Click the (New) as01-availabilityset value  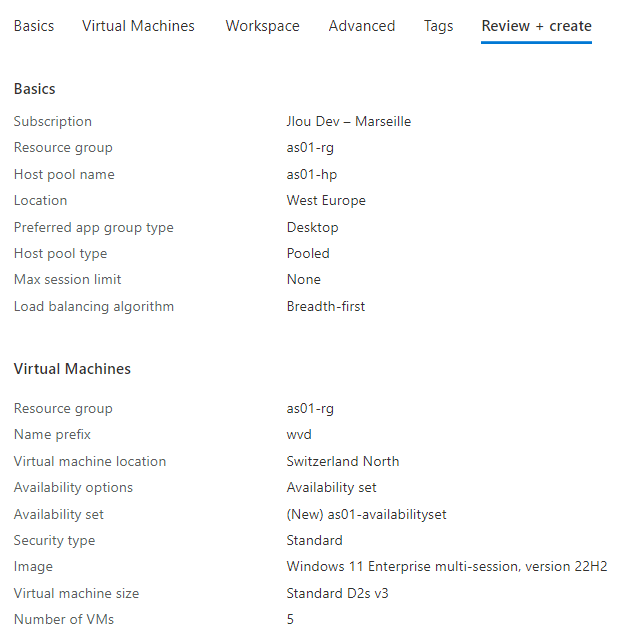366,514
